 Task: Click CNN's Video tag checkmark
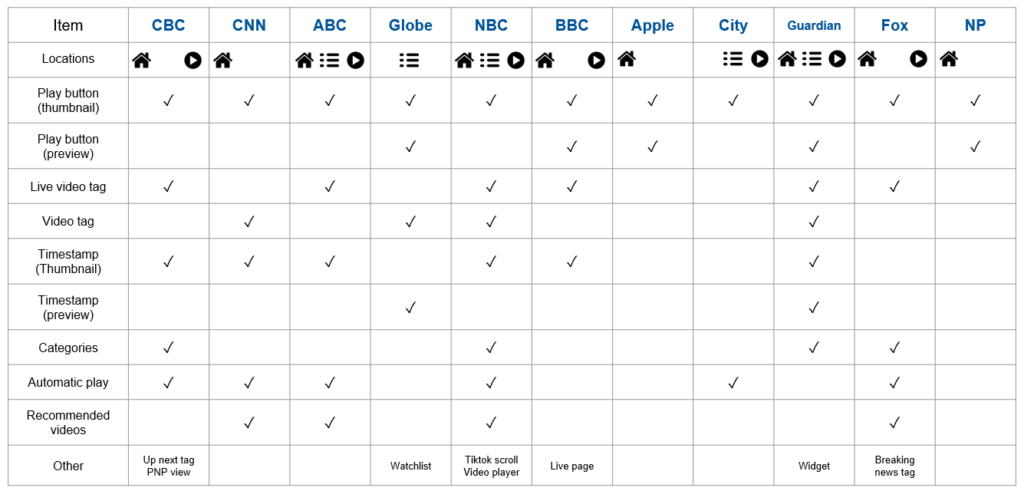[249, 221]
